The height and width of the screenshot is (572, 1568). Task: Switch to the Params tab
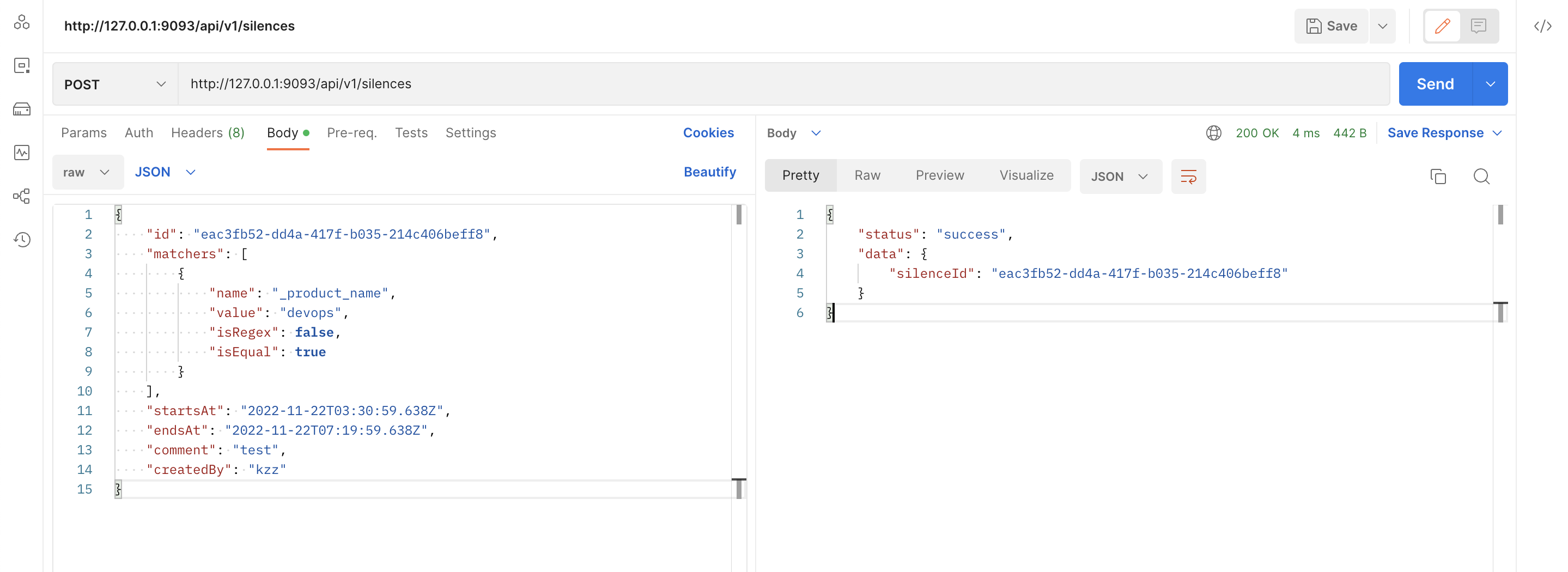[84, 133]
